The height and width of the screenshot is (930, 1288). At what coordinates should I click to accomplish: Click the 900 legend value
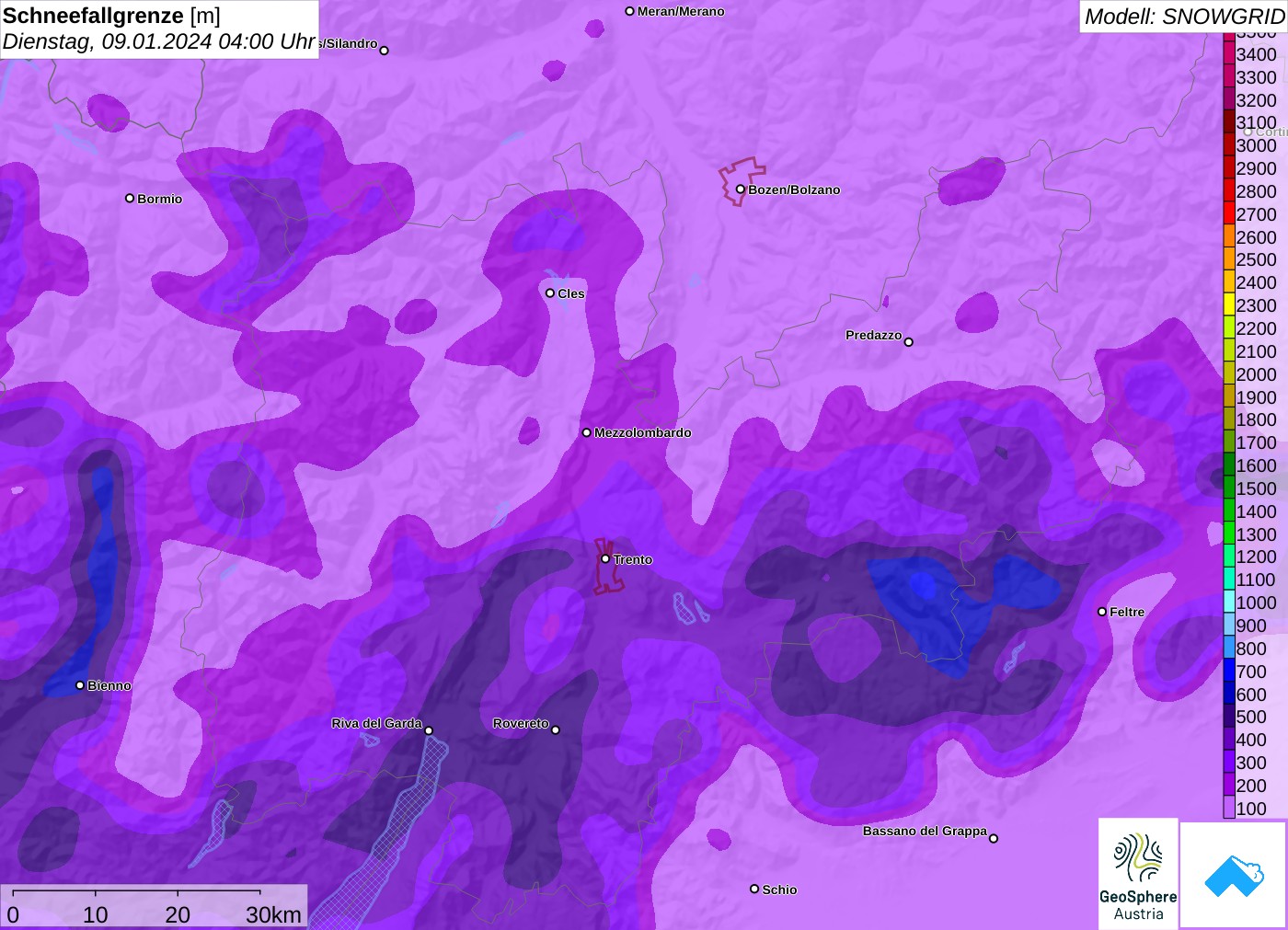click(1251, 626)
